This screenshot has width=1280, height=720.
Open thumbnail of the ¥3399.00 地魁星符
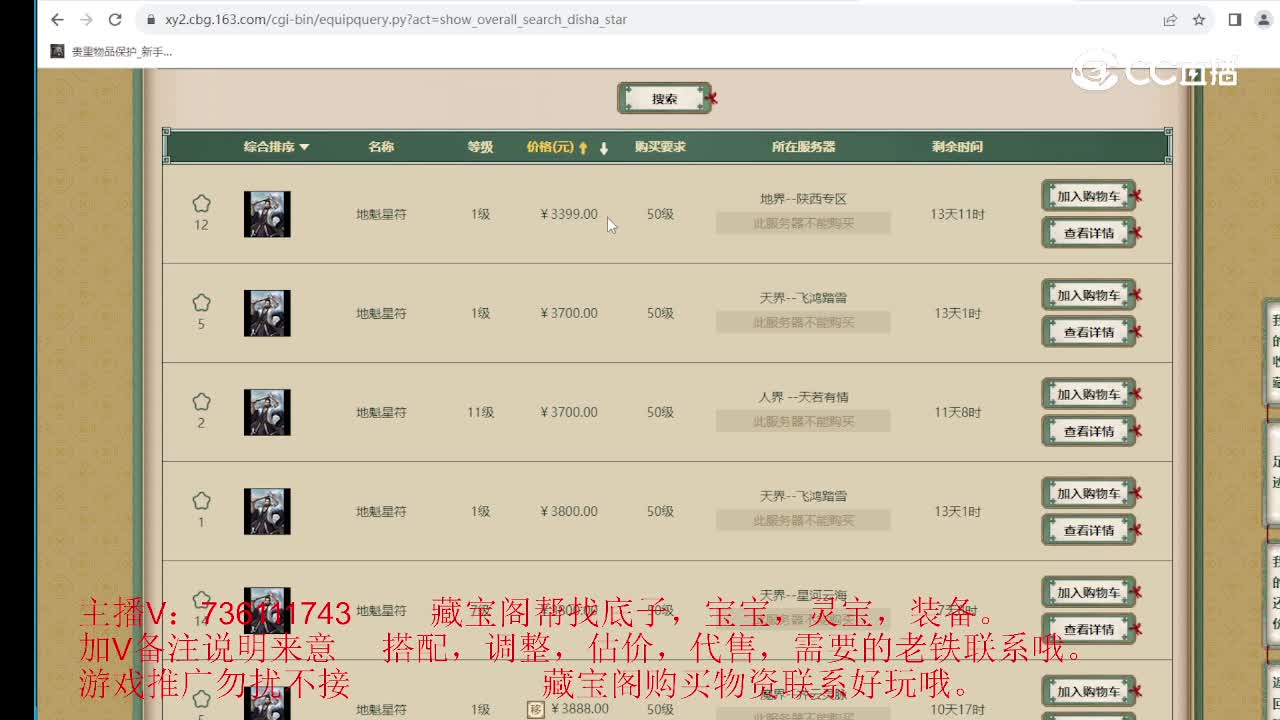267,214
